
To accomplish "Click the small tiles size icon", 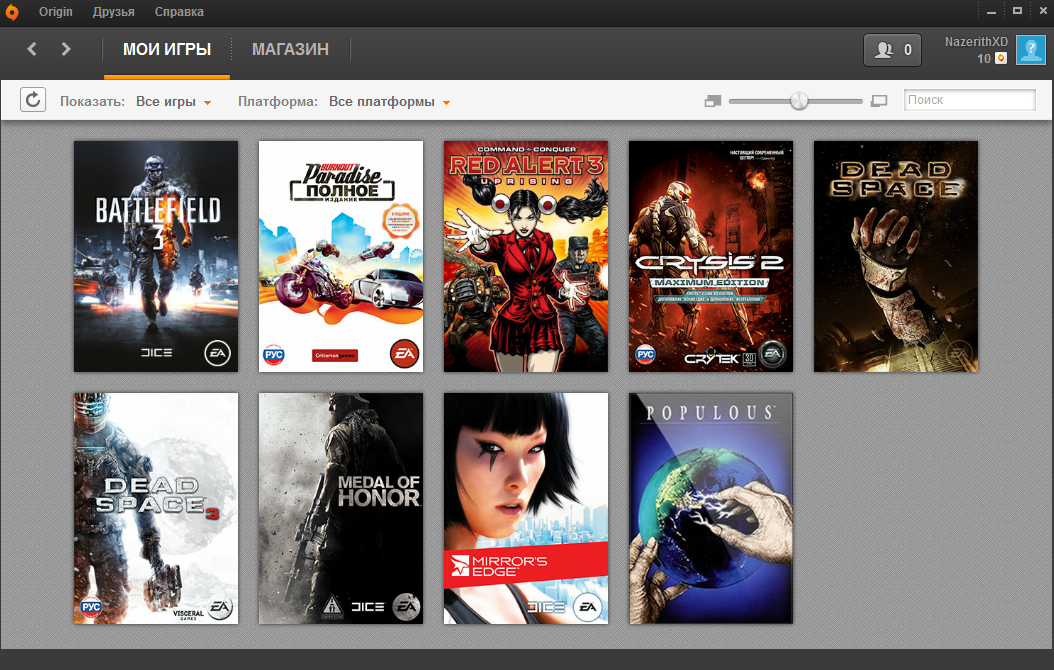I will coord(713,101).
